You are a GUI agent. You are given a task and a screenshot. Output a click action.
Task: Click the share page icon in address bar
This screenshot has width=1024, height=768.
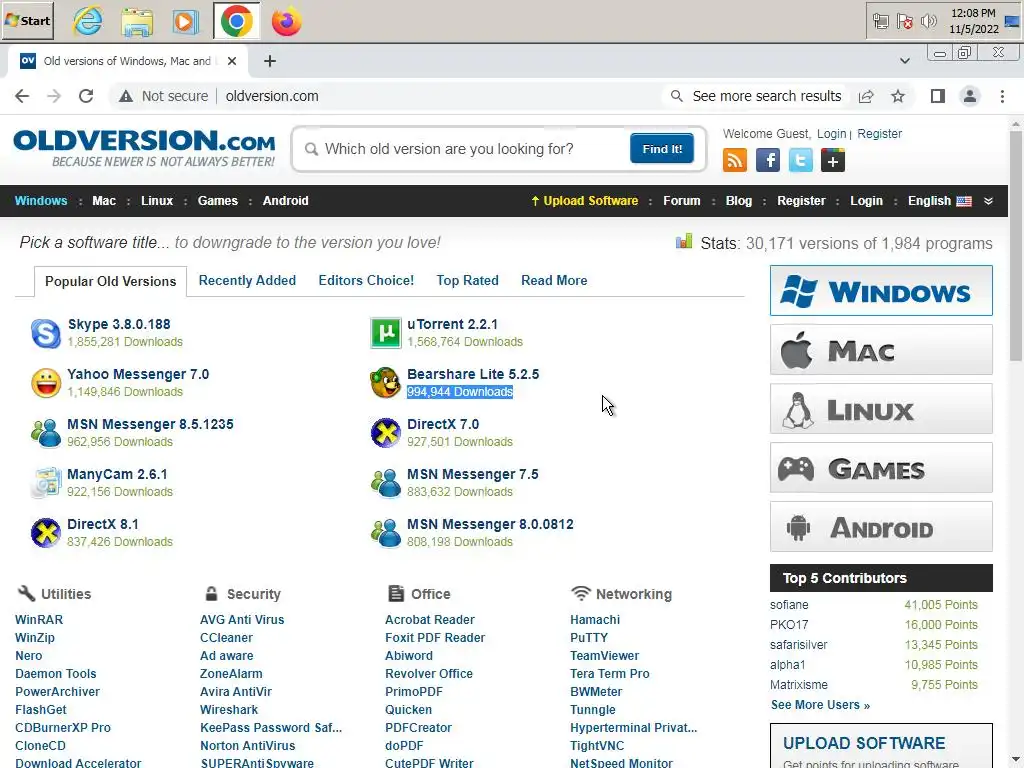click(x=866, y=97)
